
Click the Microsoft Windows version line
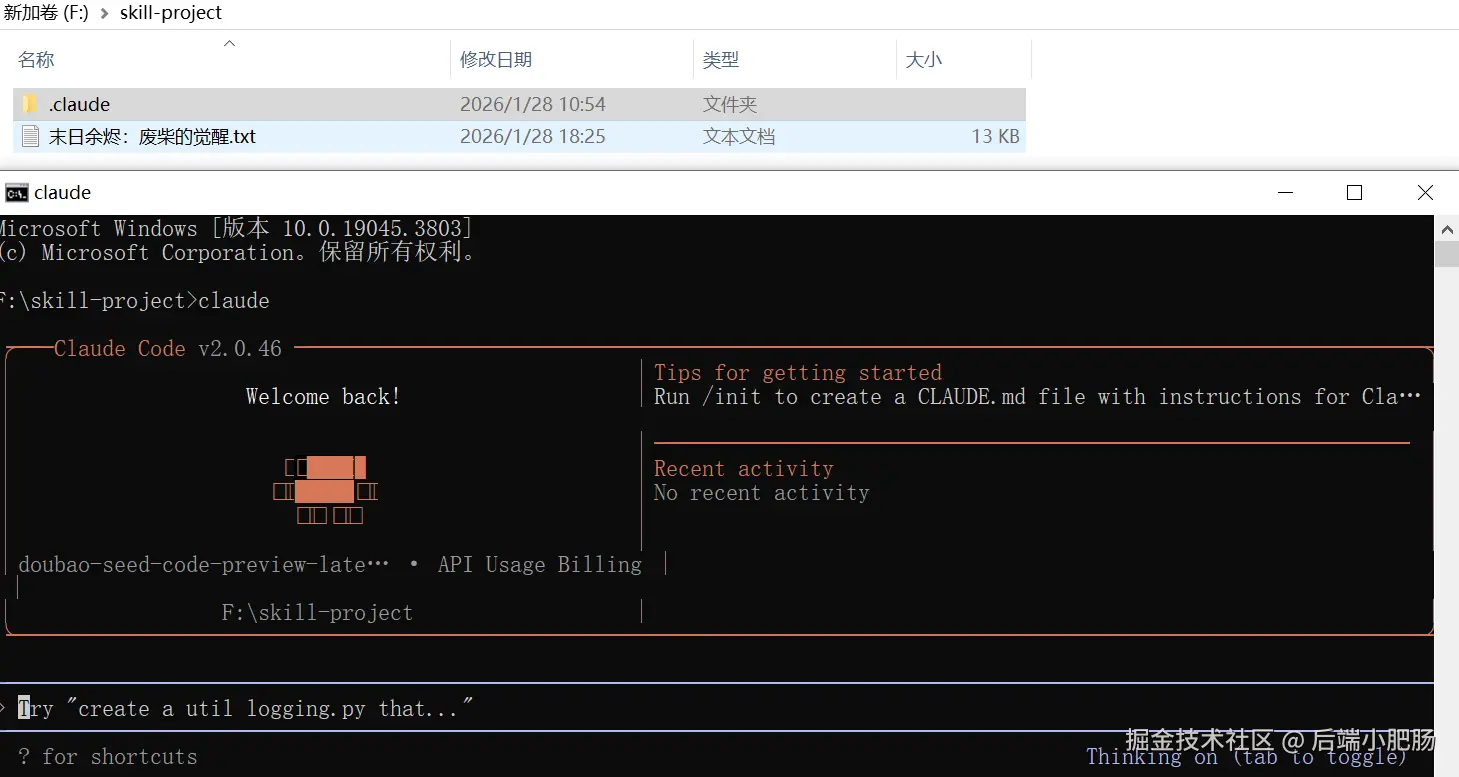coord(237,229)
